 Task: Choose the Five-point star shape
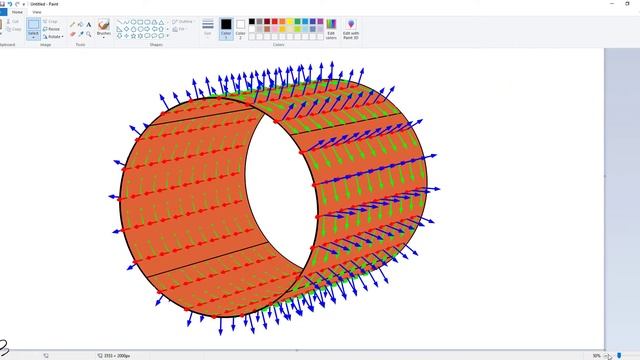(x=133, y=36)
